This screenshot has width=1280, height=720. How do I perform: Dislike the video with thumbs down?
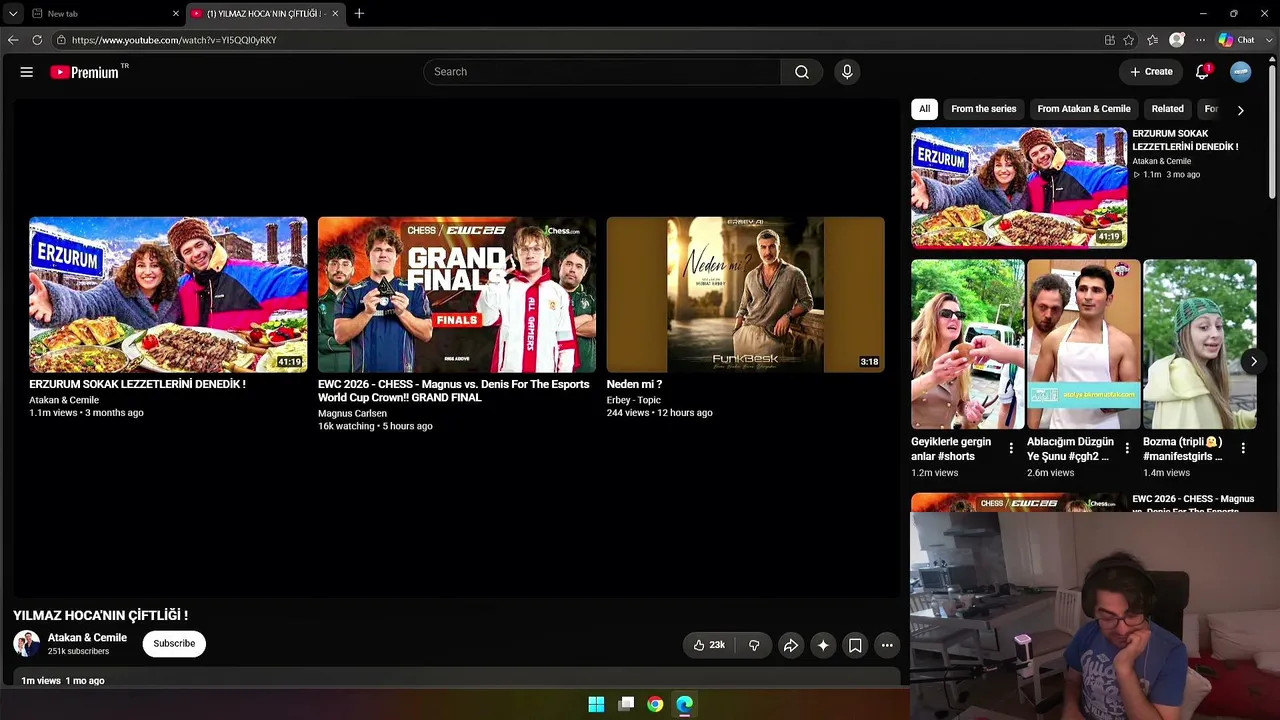754,645
